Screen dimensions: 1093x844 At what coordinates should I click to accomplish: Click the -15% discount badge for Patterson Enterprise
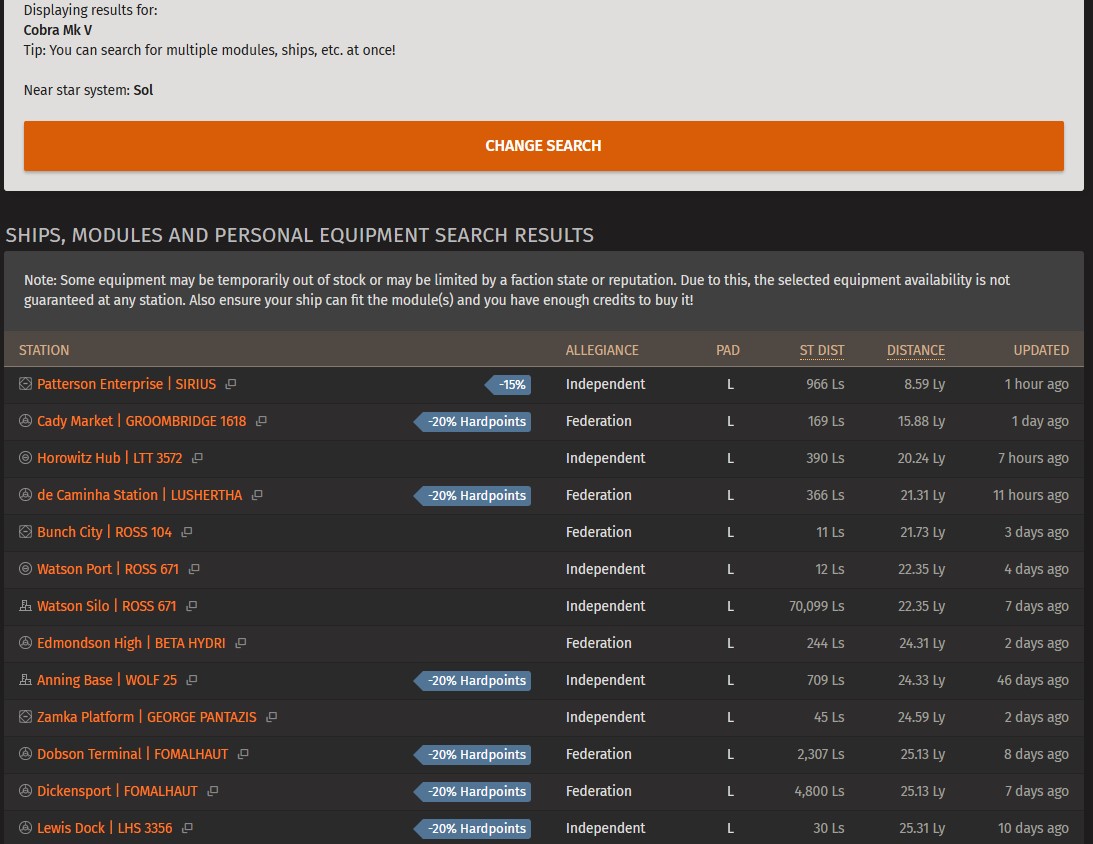click(x=508, y=385)
